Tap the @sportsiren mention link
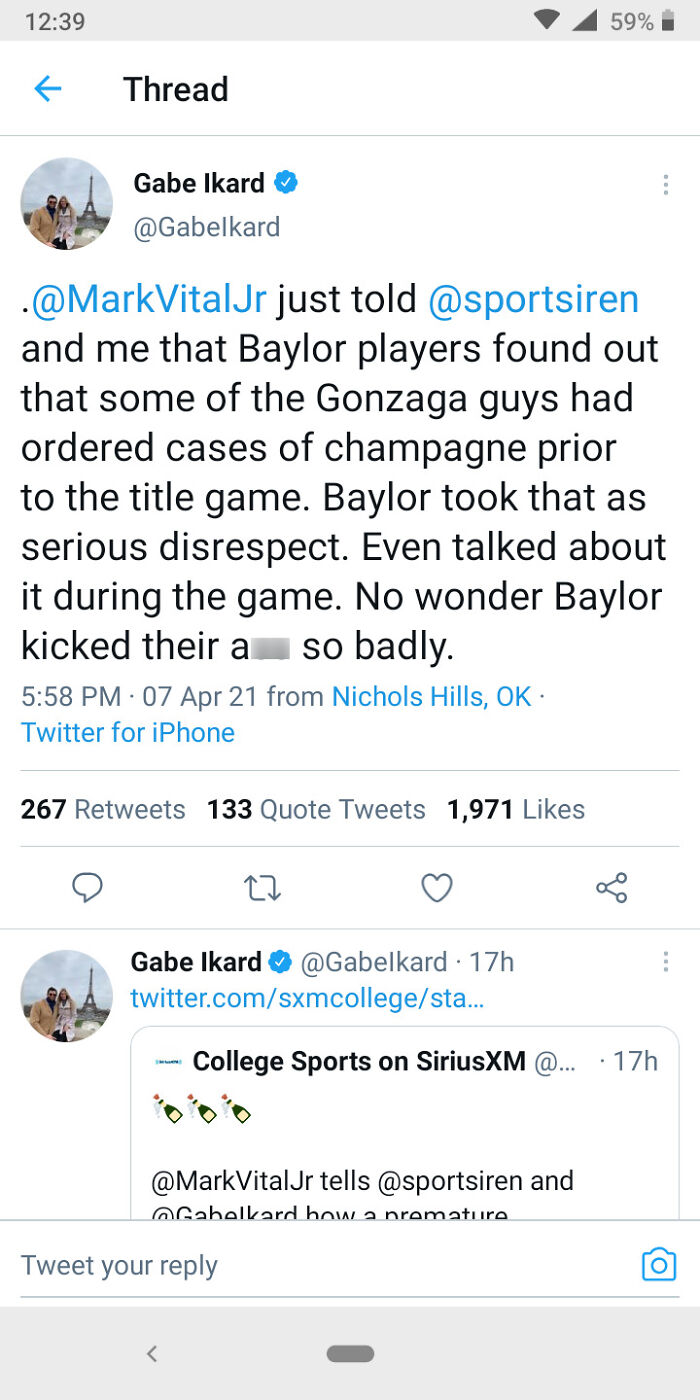 (x=533, y=300)
